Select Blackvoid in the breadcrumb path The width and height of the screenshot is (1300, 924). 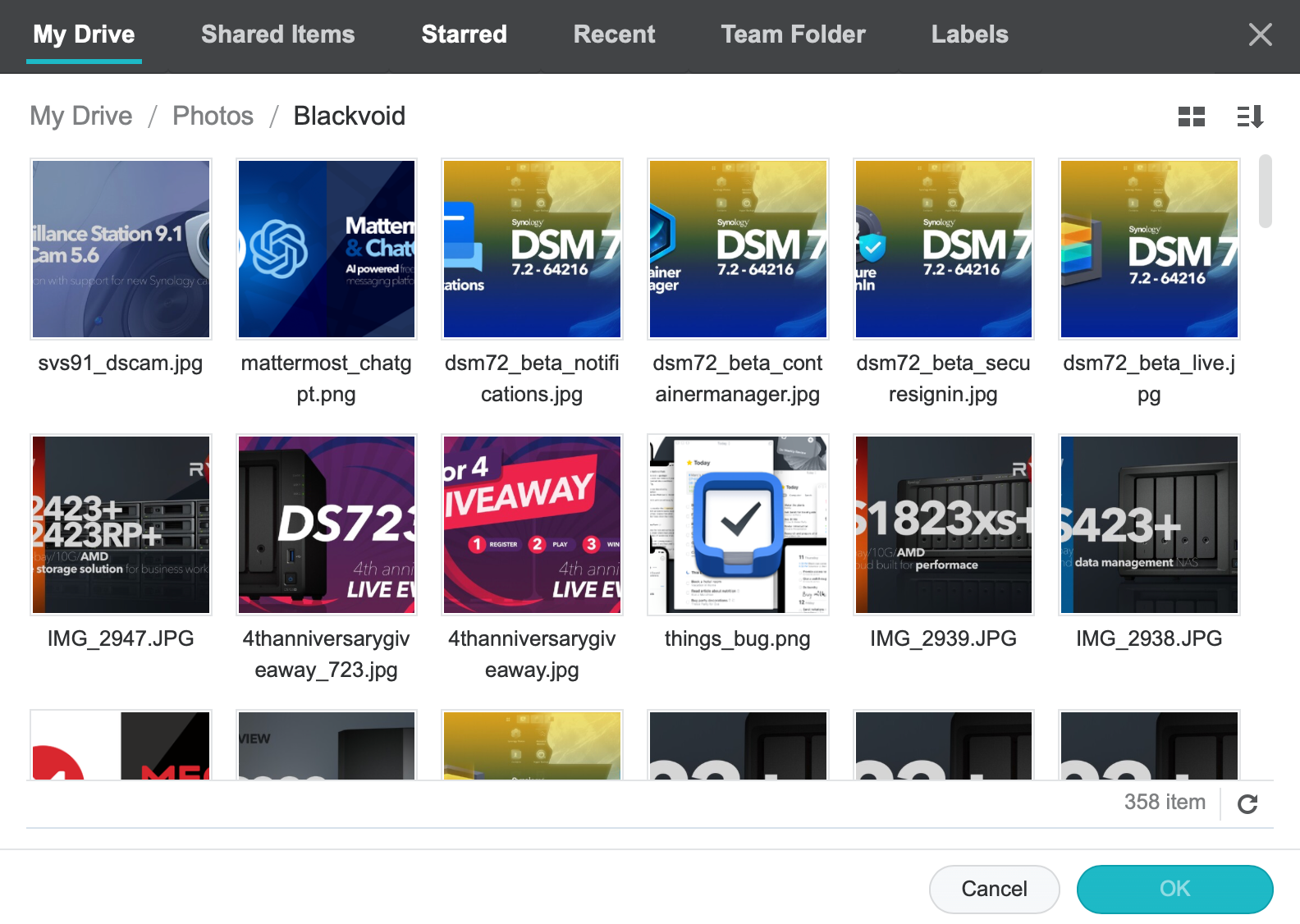[350, 116]
